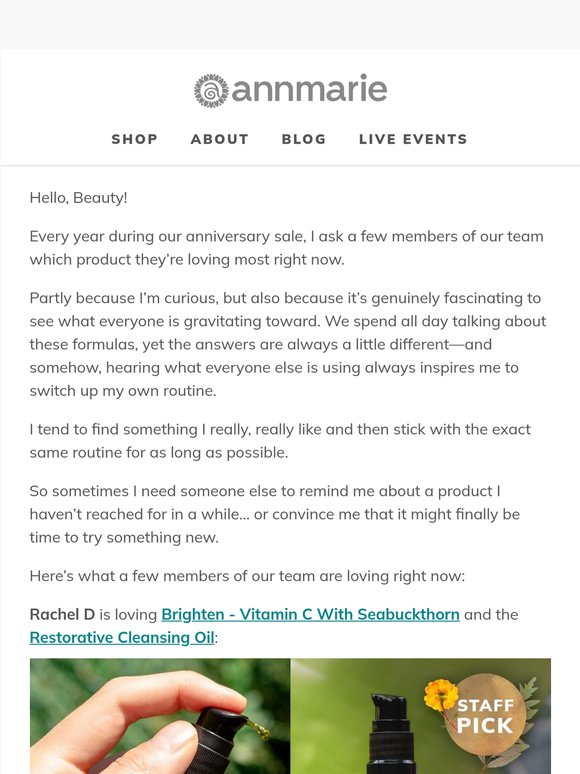Select the bold Rachel D name
Screen dimensions: 580x774
(62, 615)
